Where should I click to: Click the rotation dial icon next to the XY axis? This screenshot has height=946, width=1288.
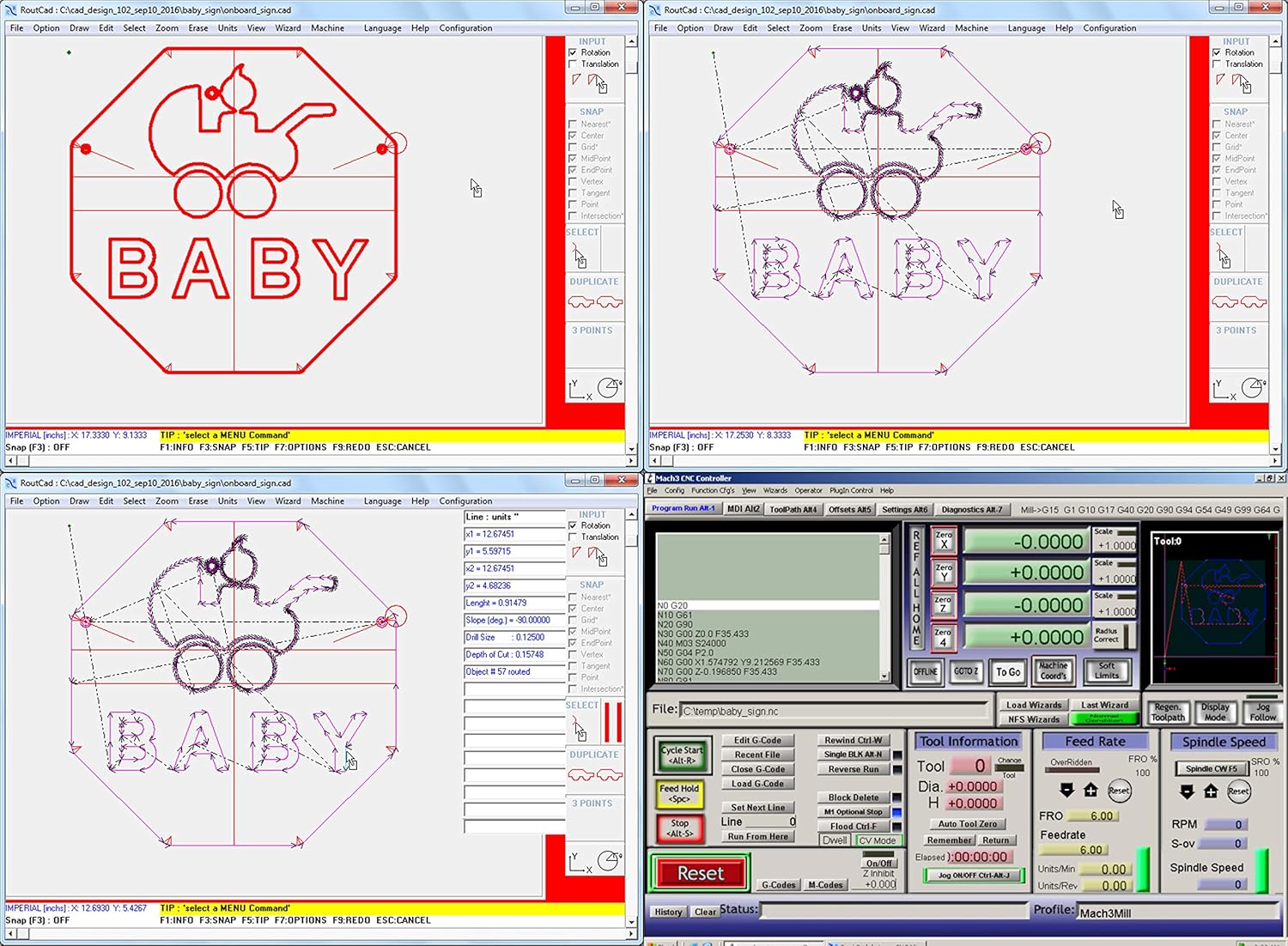pos(608,387)
